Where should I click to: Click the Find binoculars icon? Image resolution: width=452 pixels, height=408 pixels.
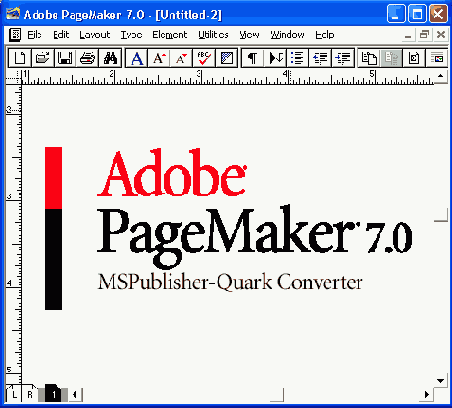click(110, 58)
